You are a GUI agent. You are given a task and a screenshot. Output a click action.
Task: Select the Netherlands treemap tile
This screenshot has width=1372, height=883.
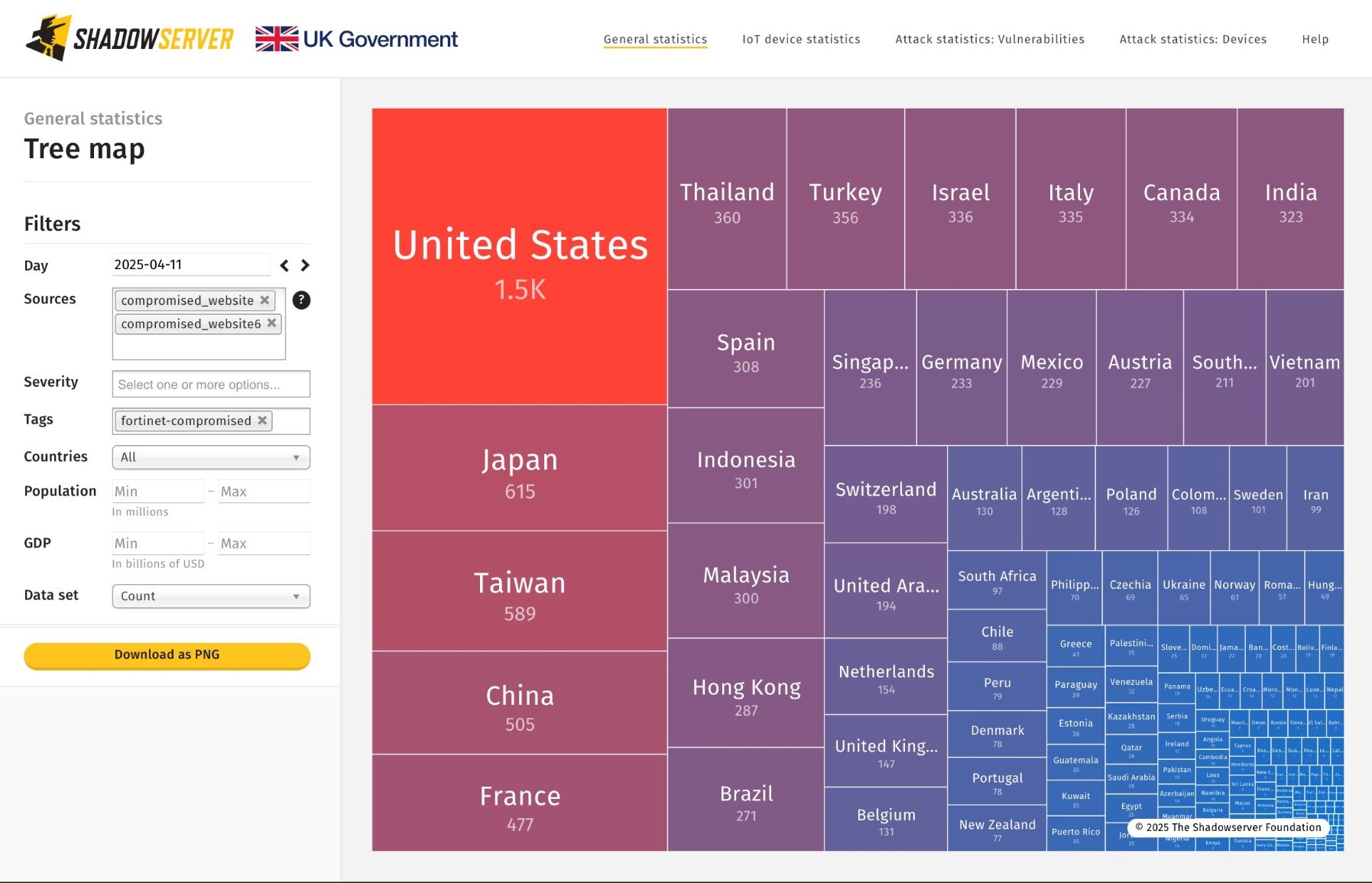[x=886, y=677]
